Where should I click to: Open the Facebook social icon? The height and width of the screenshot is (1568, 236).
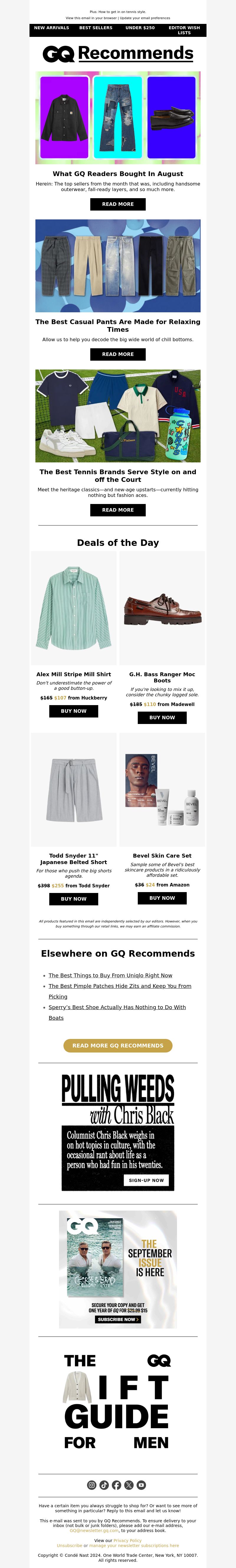[116, 1485]
